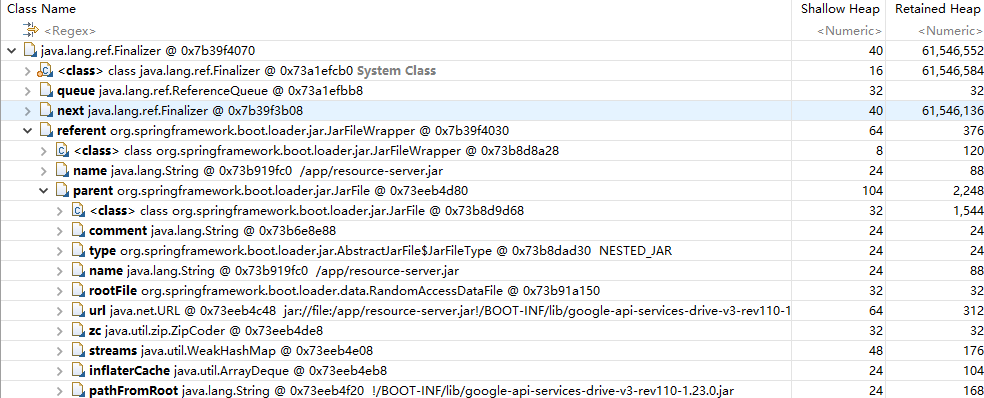984x398 pixels.
Task: Expand the class JarFileWrapper @ 0x73b8d8a28 row
Action: (43, 151)
